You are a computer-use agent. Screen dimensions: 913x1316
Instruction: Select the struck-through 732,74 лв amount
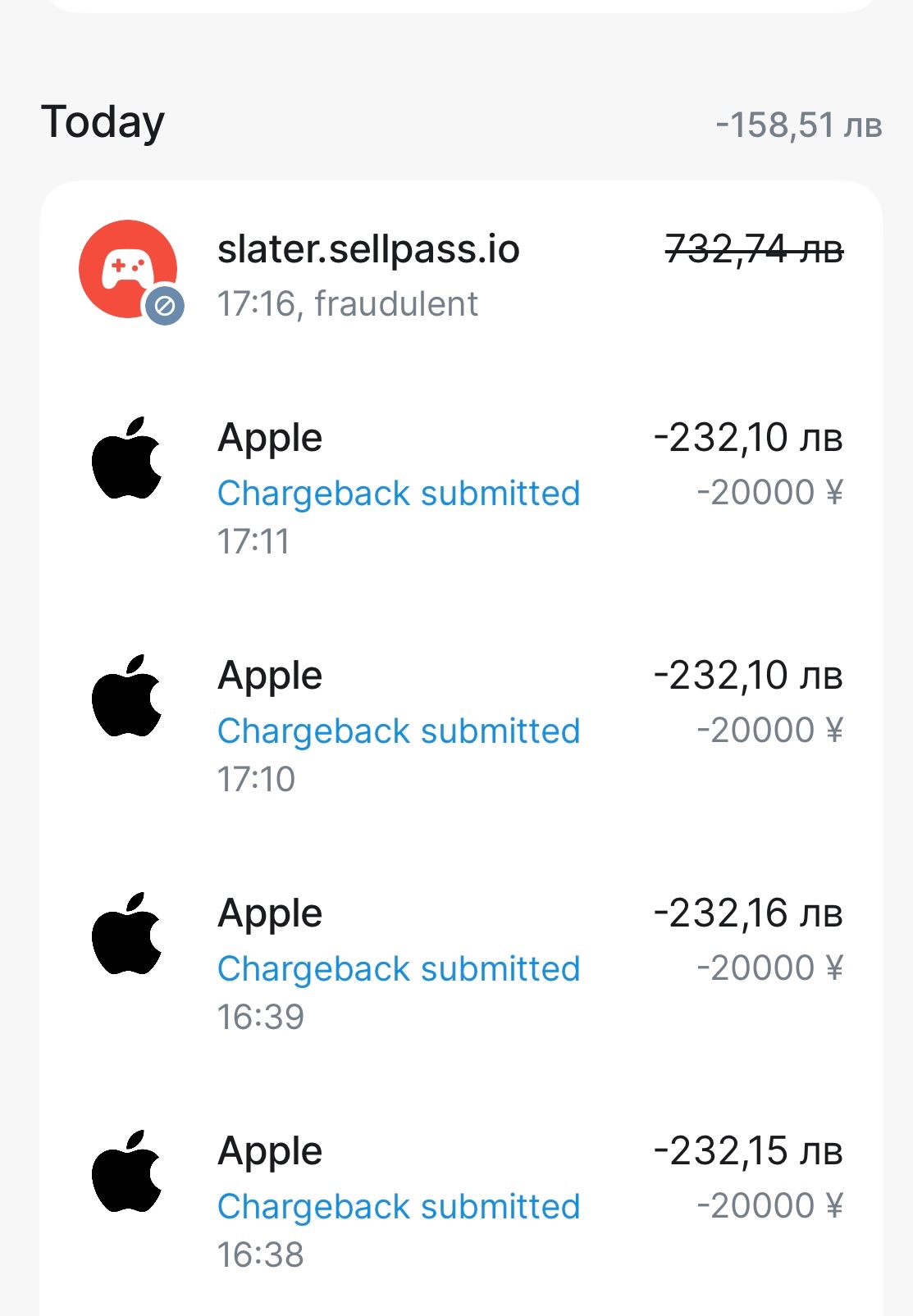tap(754, 249)
